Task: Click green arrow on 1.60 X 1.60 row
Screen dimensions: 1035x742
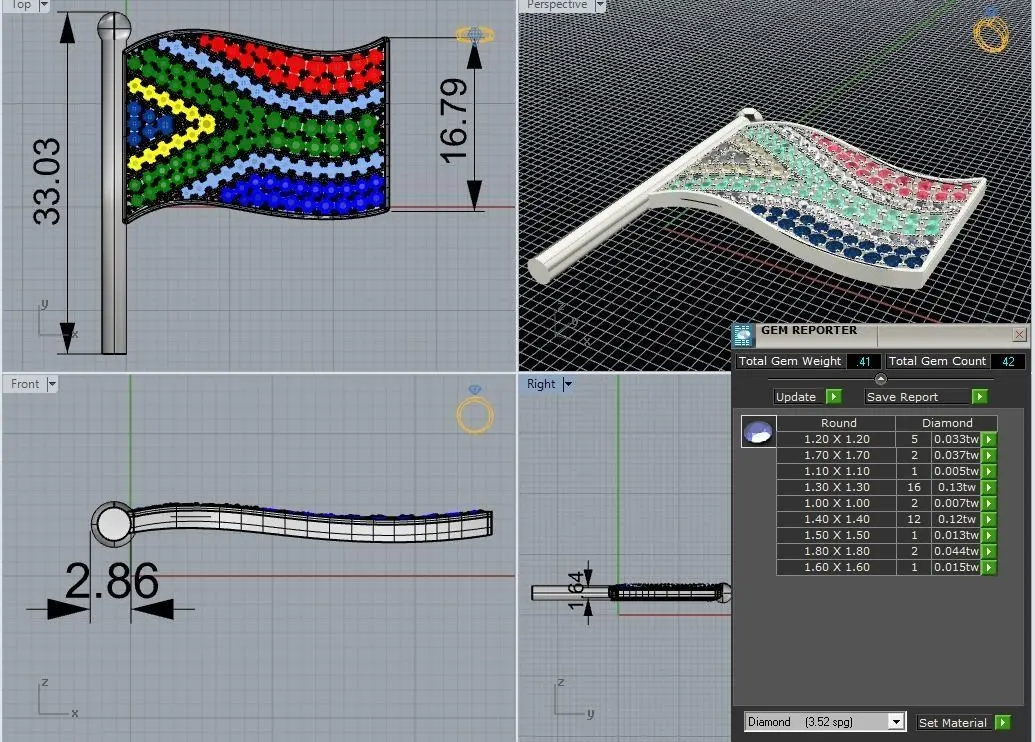Action: tap(989, 567)
